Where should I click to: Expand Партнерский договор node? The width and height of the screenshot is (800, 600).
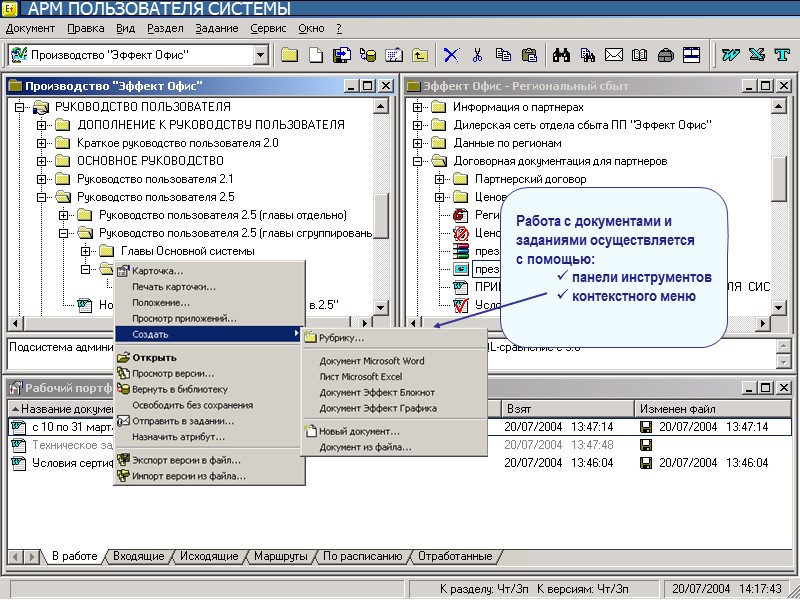coord(439,179)
